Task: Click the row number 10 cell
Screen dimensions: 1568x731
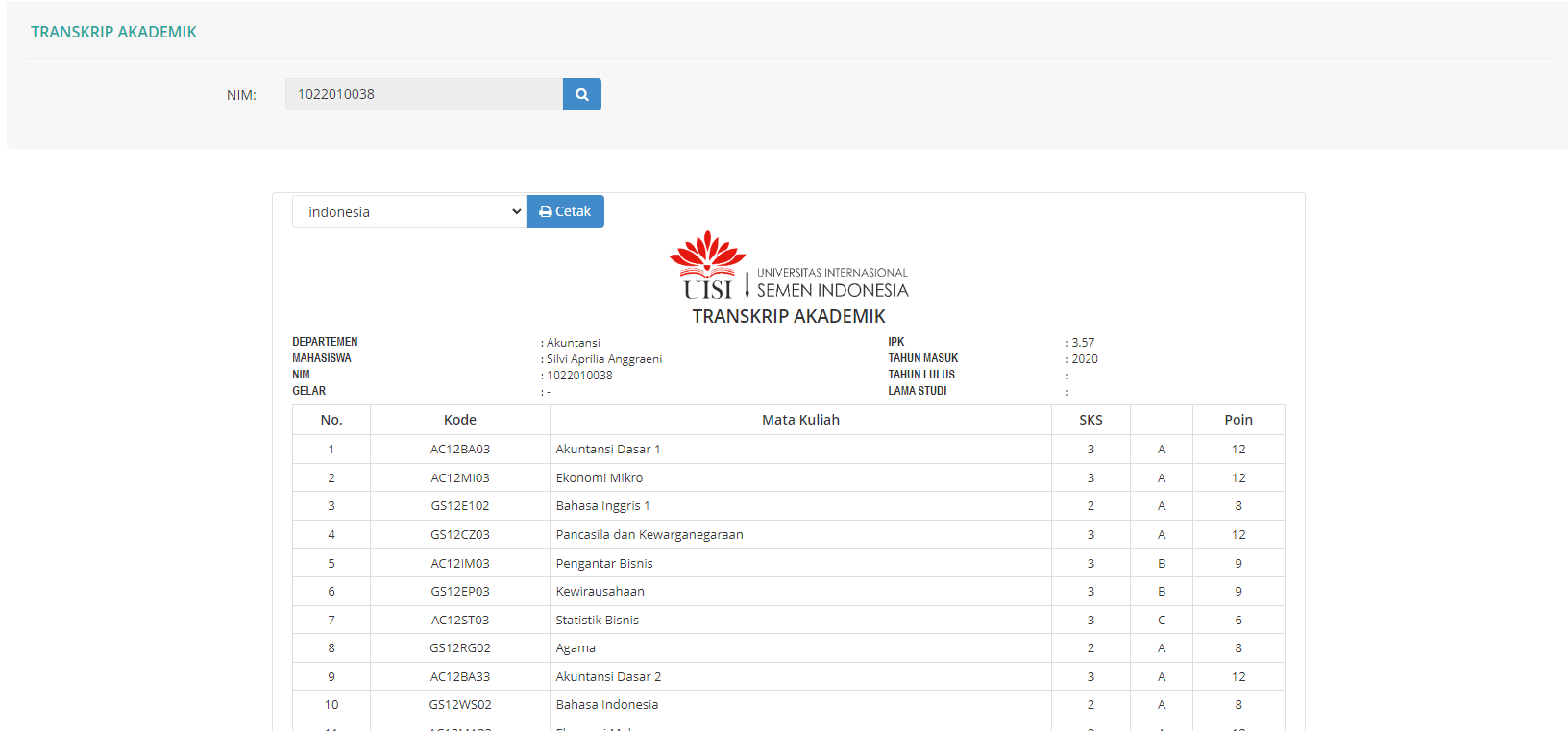Action: (x=331, y=705)
